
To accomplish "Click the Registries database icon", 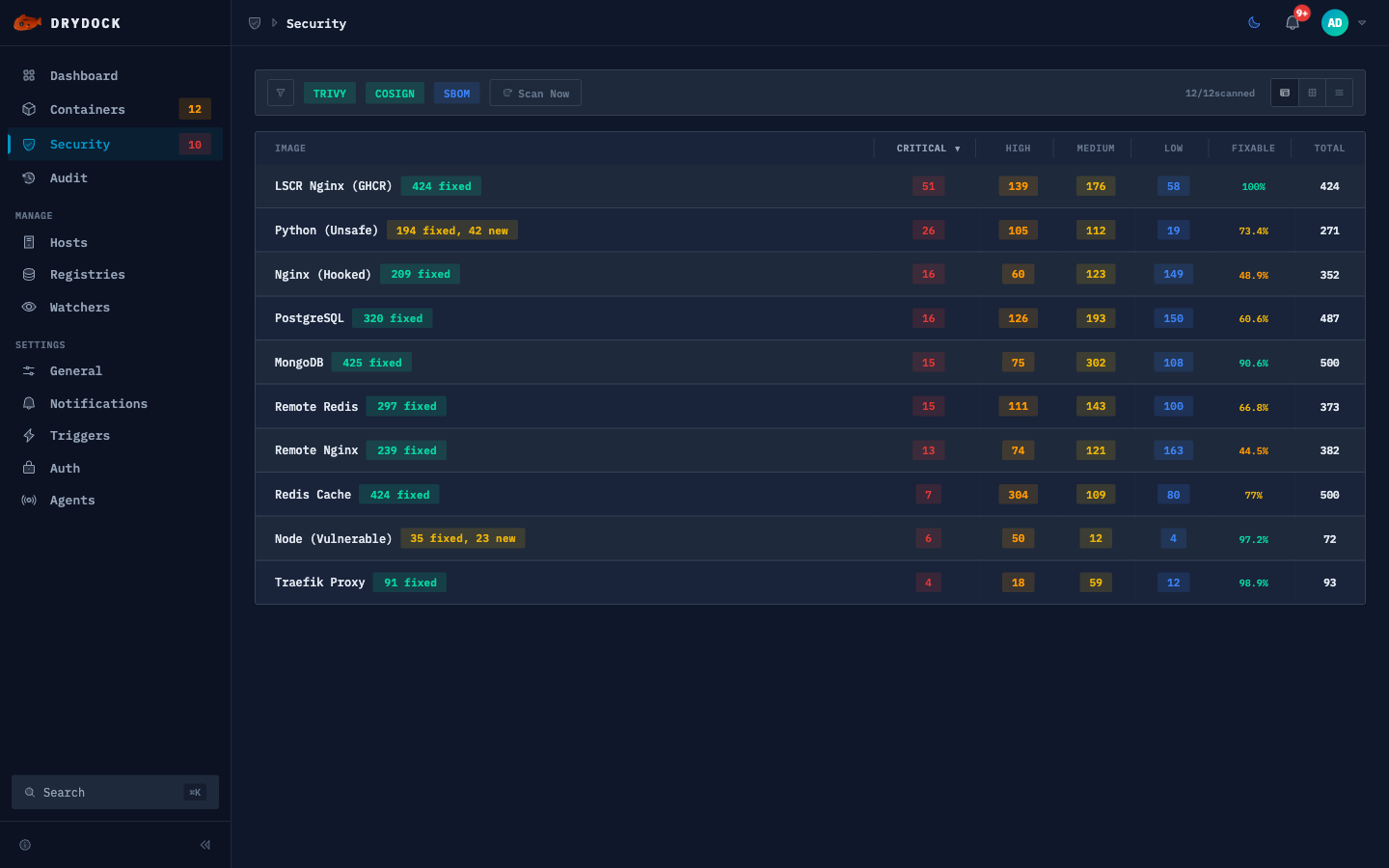I will tap(29, 275).
